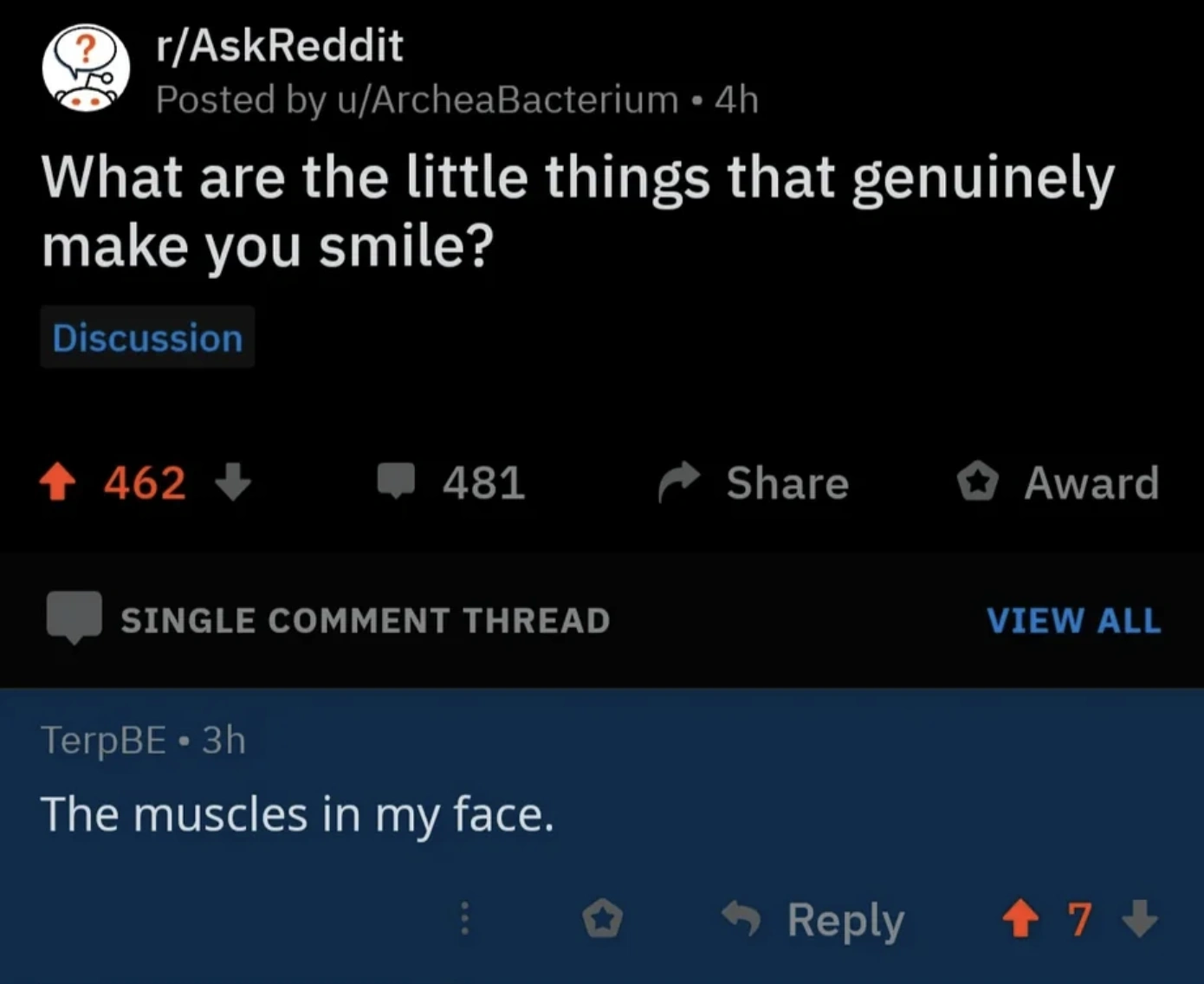Click the post Award badge icon

coord(977,482)
